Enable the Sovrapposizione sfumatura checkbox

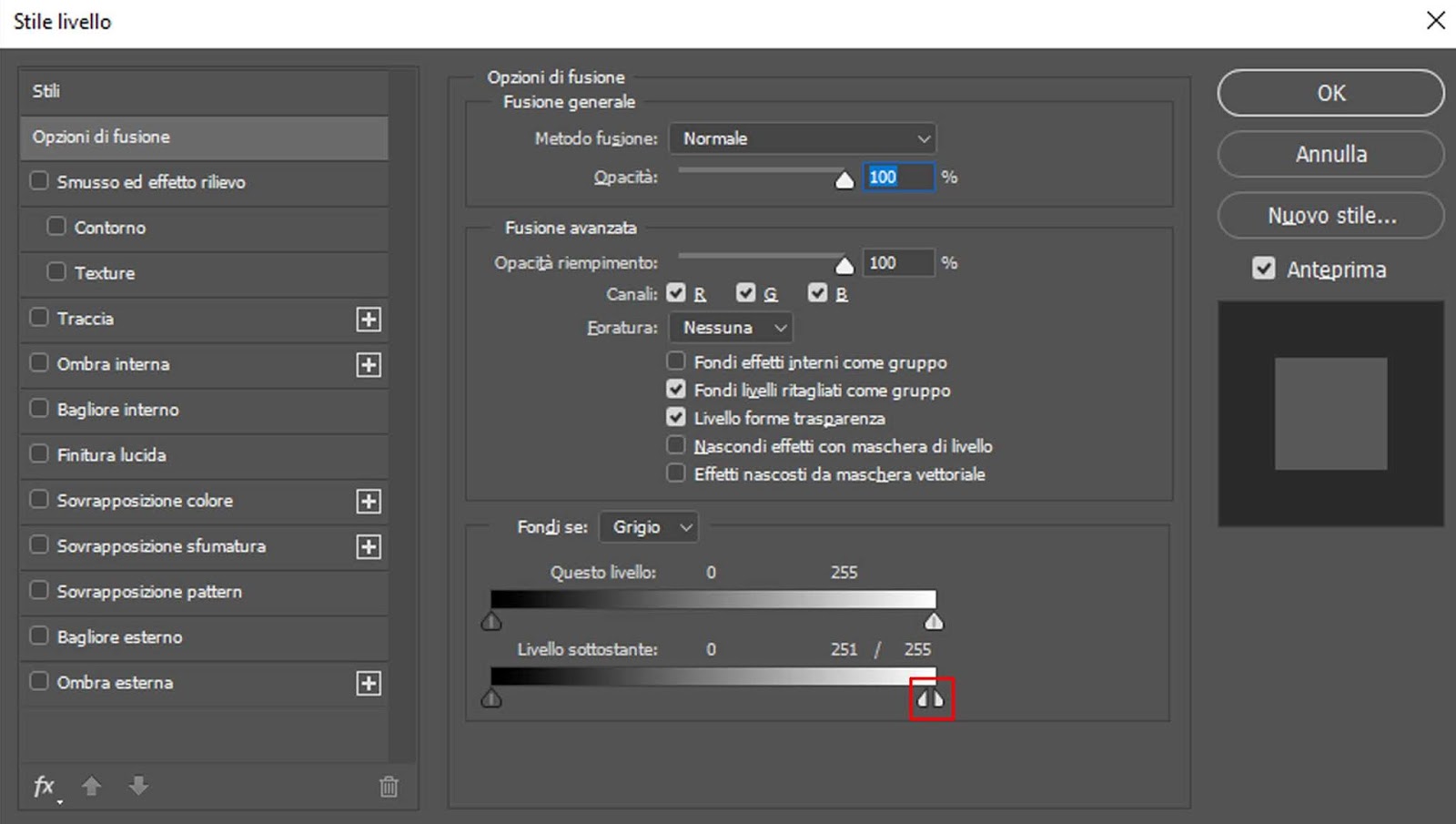click(39, 544)
